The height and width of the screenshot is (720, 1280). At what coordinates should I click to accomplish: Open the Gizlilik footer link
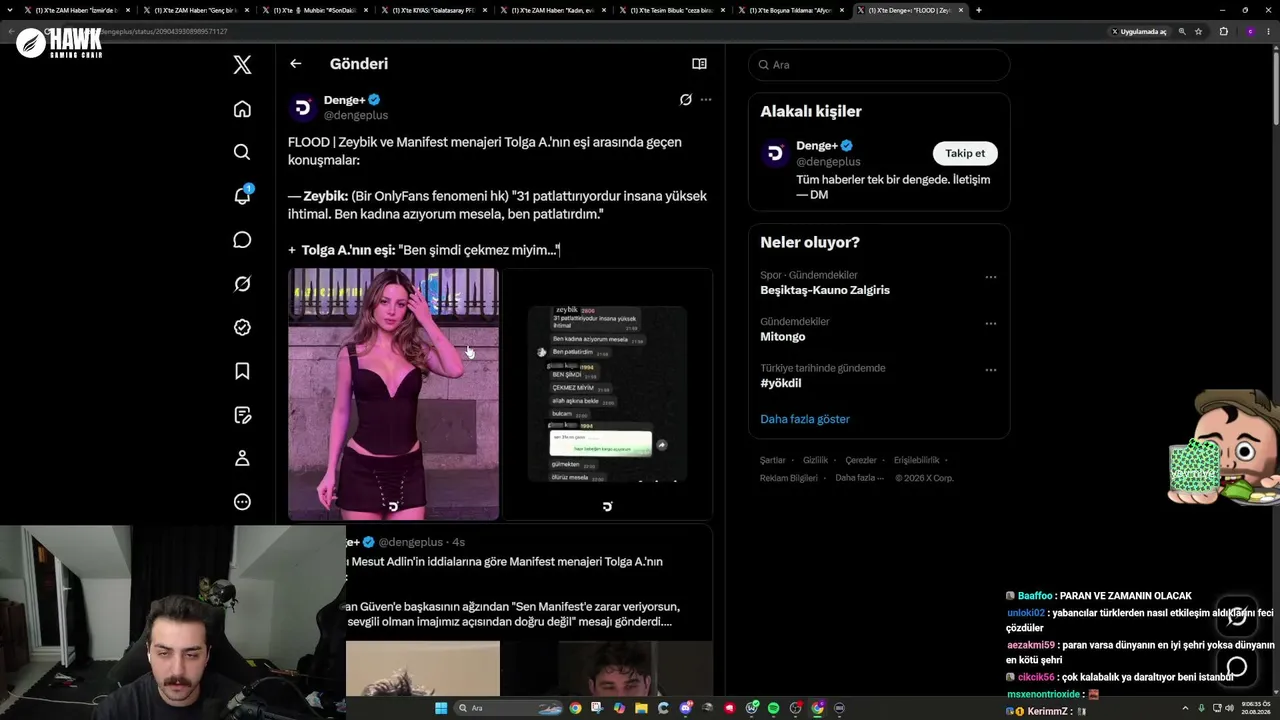click(x=816, y=460)
